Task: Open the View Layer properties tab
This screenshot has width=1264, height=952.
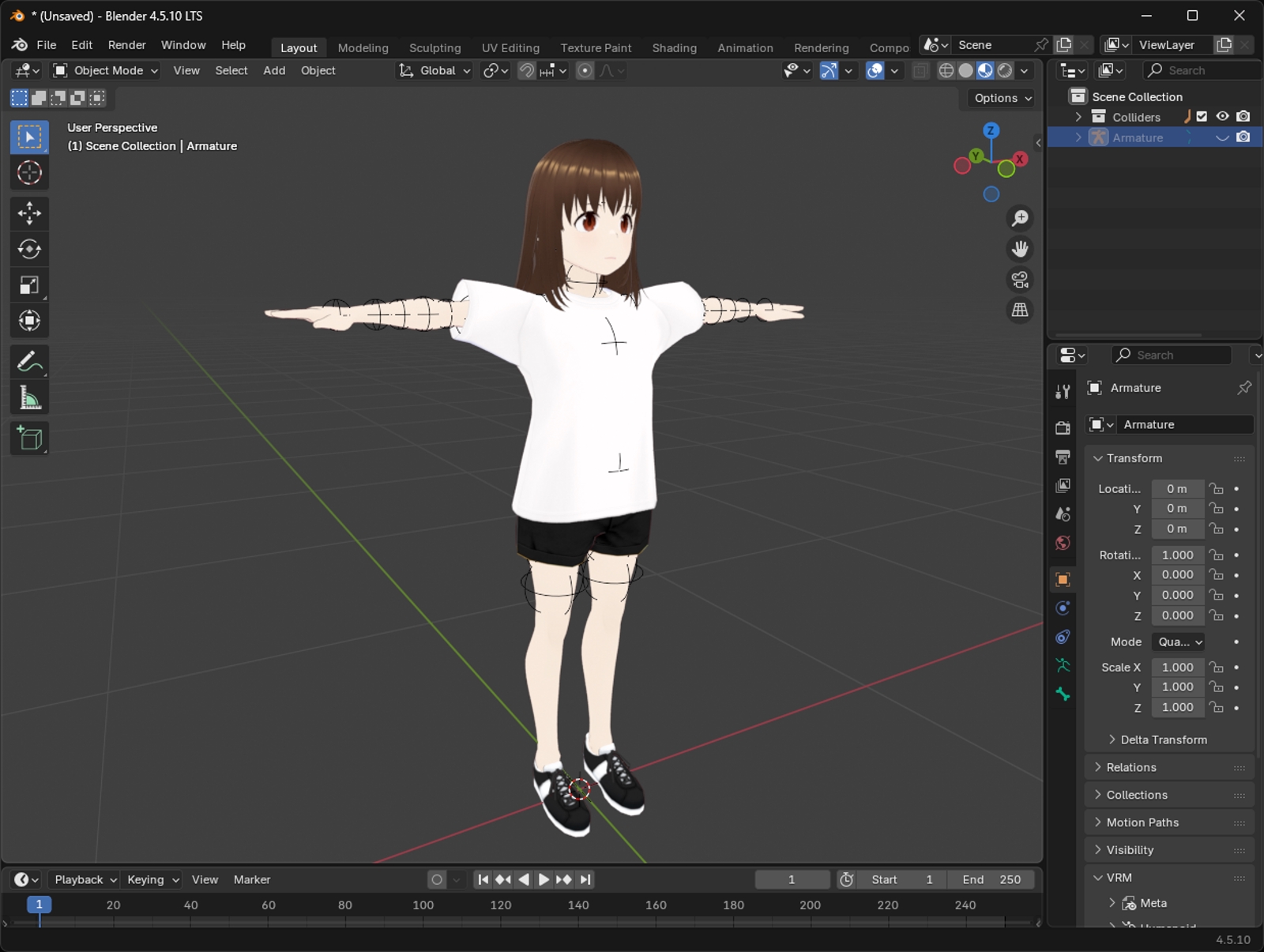Action: coord(1063,485)
